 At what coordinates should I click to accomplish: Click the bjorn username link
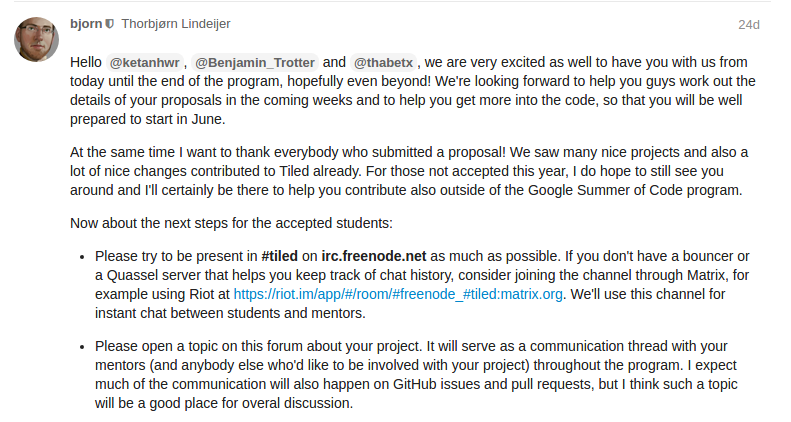86,24
